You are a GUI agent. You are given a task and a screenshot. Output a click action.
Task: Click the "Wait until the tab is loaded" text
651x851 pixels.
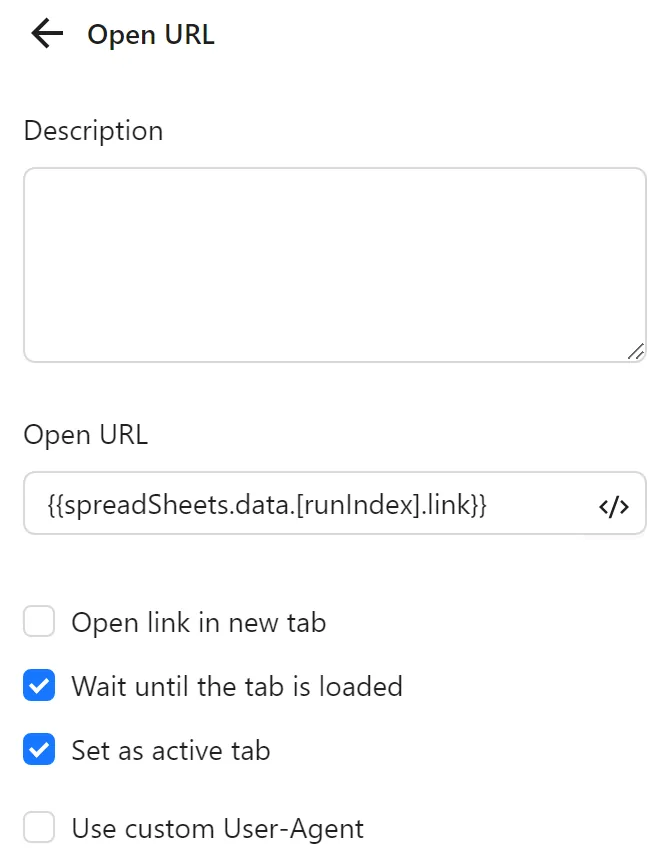point(237,686)
